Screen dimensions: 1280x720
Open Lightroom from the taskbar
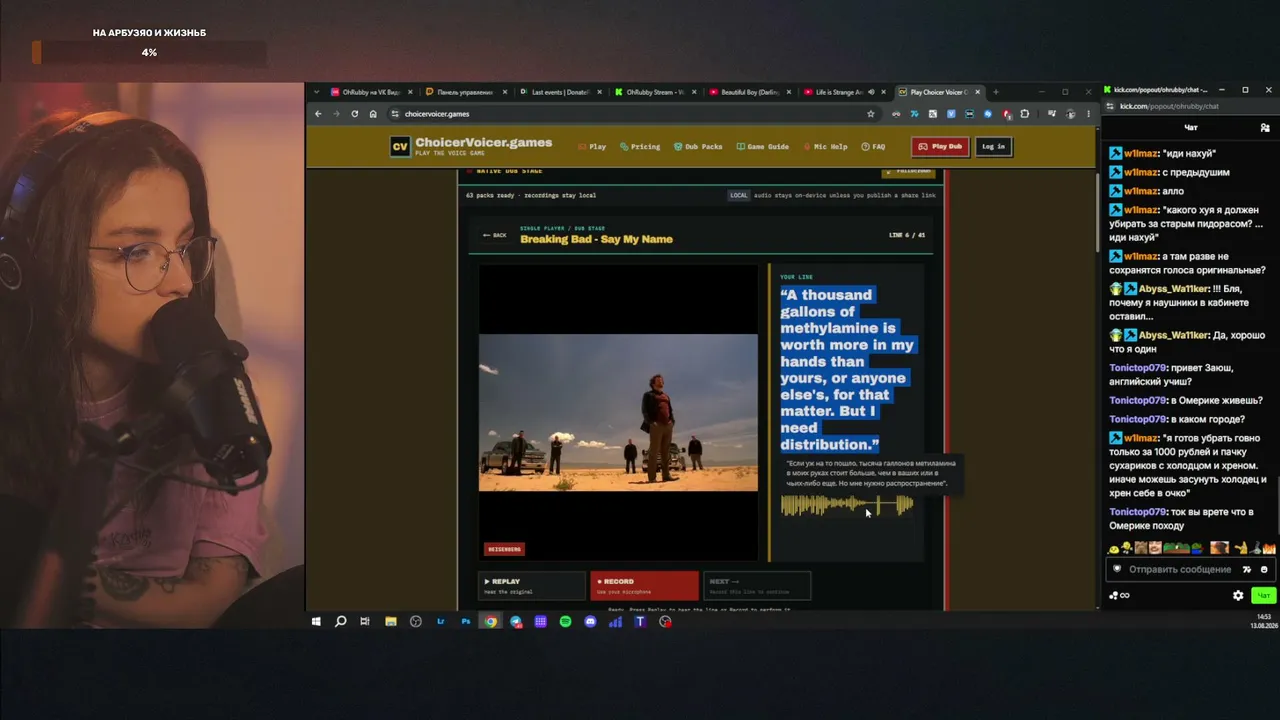pyautogui.click(x=440, y=621)
